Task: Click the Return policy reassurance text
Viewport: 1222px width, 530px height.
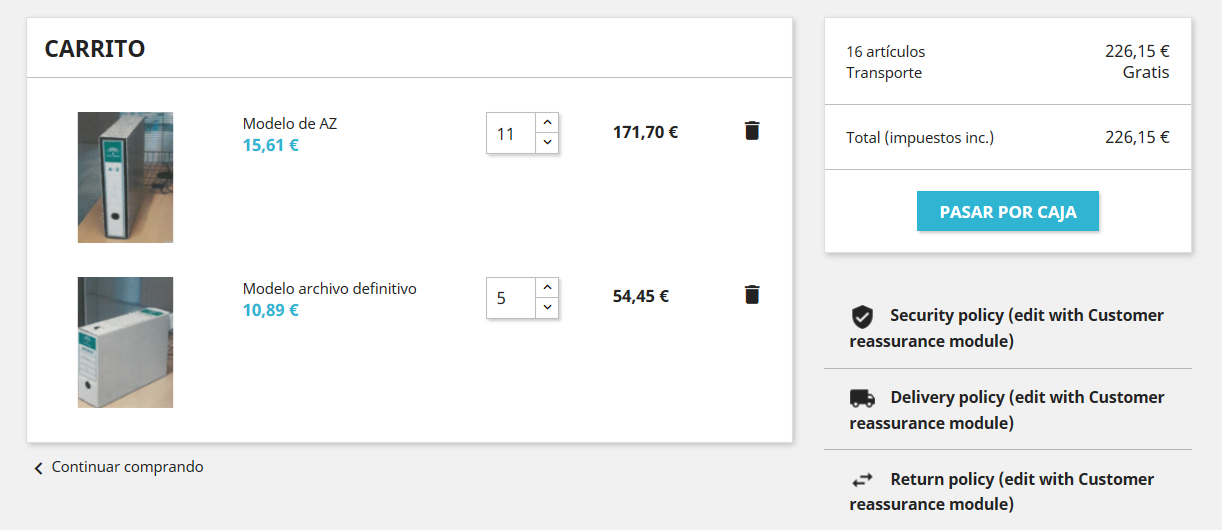Action: 1021,480
